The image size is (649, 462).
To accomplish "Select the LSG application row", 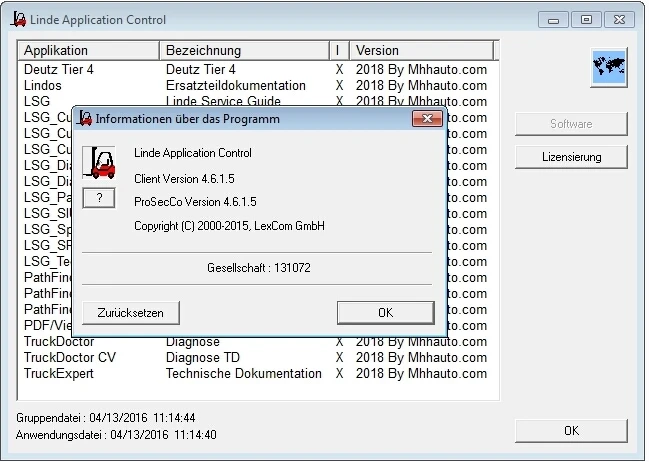I will 258,101.
